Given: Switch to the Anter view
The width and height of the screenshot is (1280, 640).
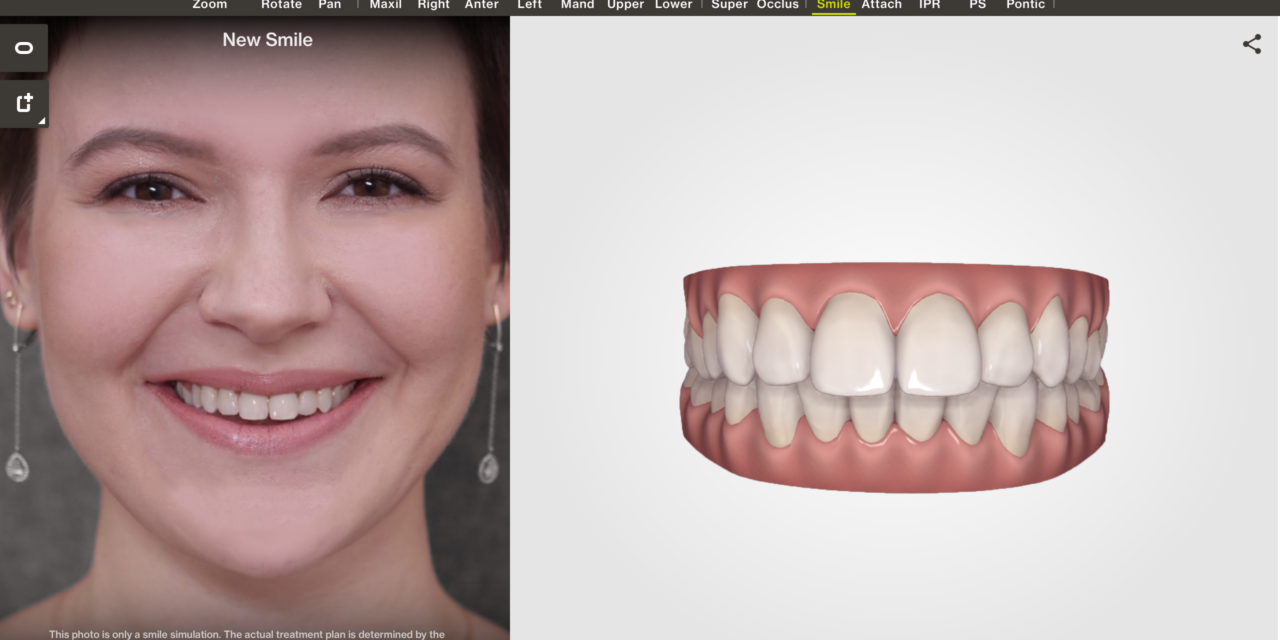Looking at the screenshot, I should (481, 5).
